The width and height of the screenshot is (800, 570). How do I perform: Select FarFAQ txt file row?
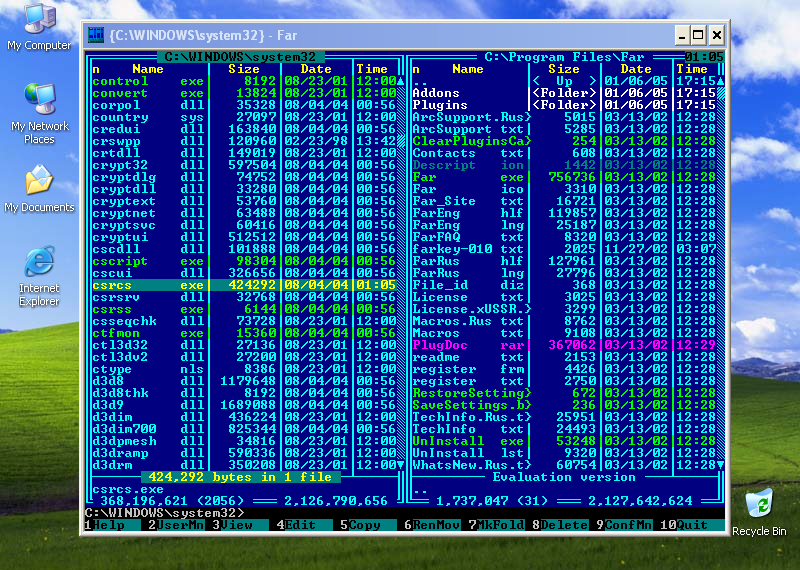coord(564,237)
